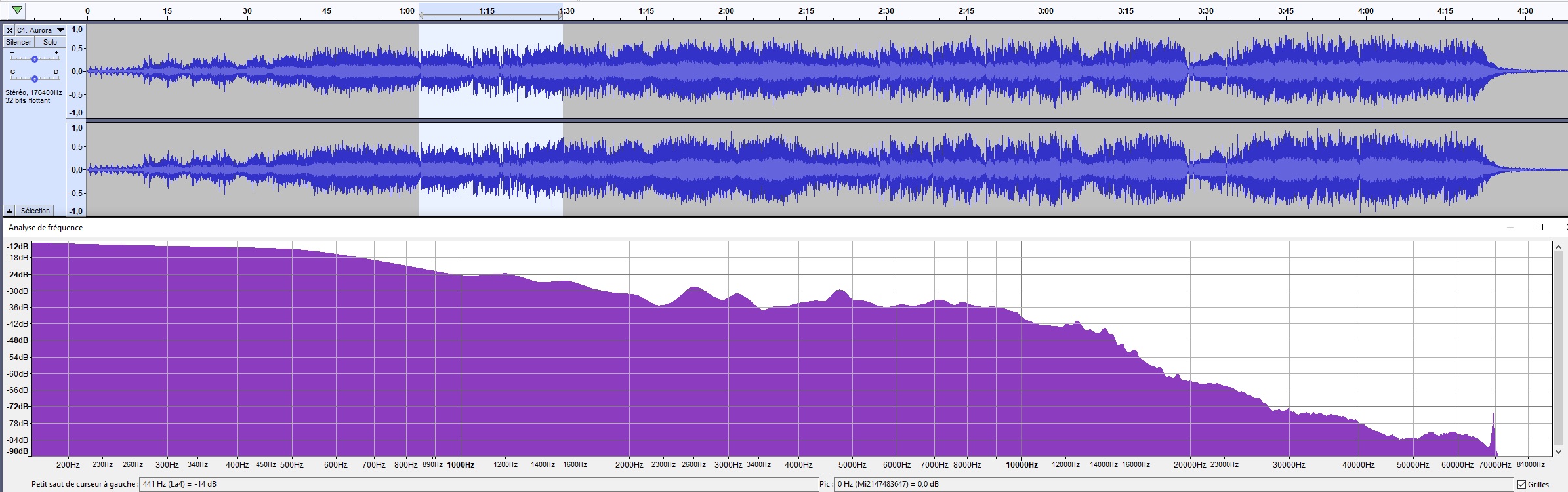The width and height of the screenshot is (1568, 492).
Task: Click the Pic readout field showing 0 Hz
Action: click(1174, 484)
